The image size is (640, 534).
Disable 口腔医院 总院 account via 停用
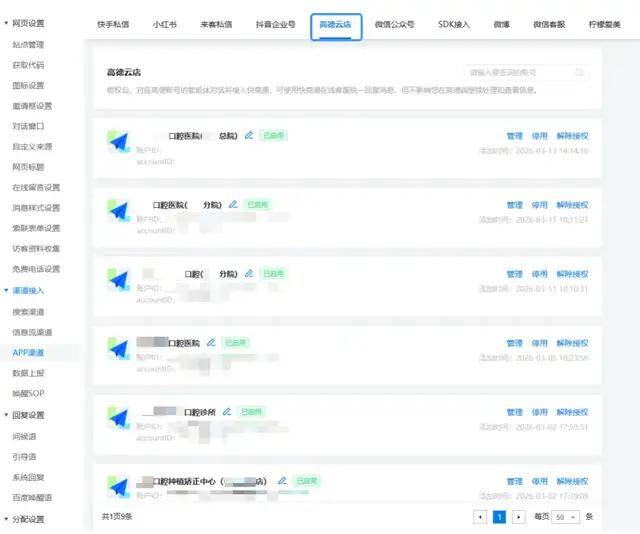click(x=540, y=135)
